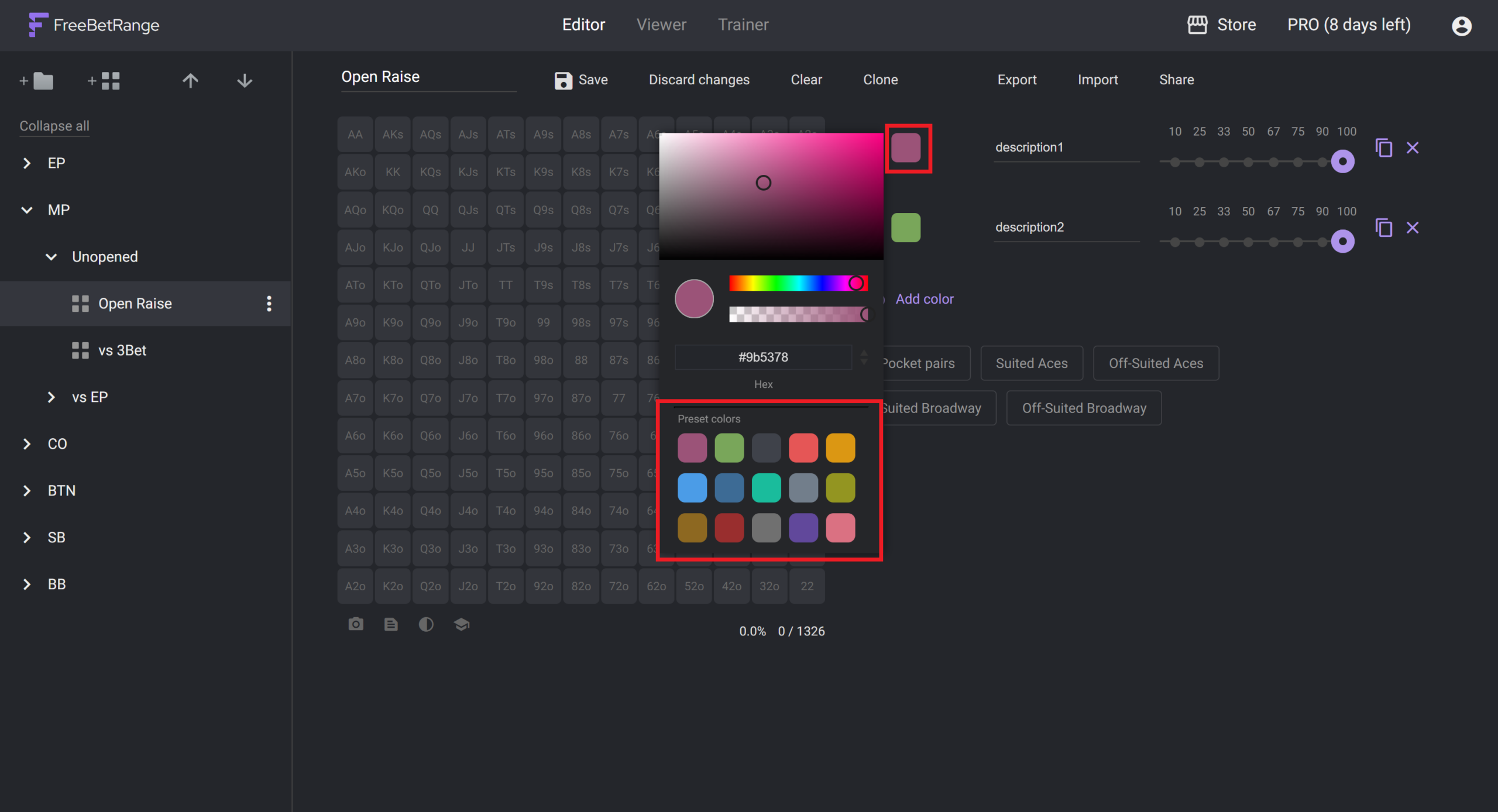Select the AA hand cell
Image resolution: width=1498 pixels, height=812 pixels.
tap(355, 135)
